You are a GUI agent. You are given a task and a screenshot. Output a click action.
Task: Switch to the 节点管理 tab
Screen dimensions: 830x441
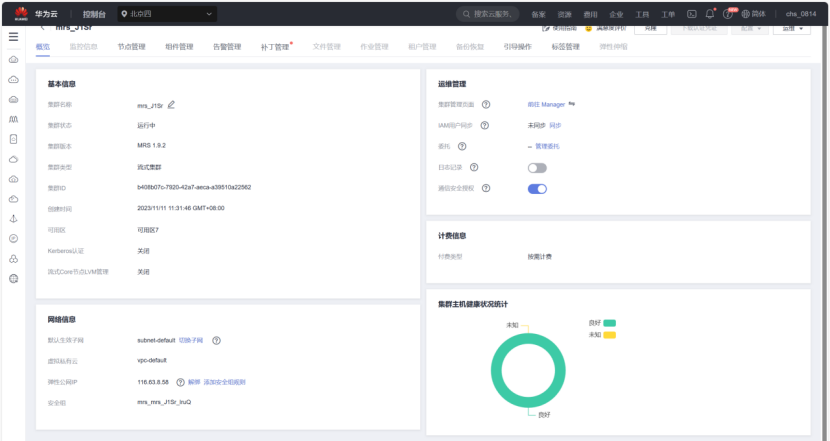pyautogui.click(x=131, y=47)
